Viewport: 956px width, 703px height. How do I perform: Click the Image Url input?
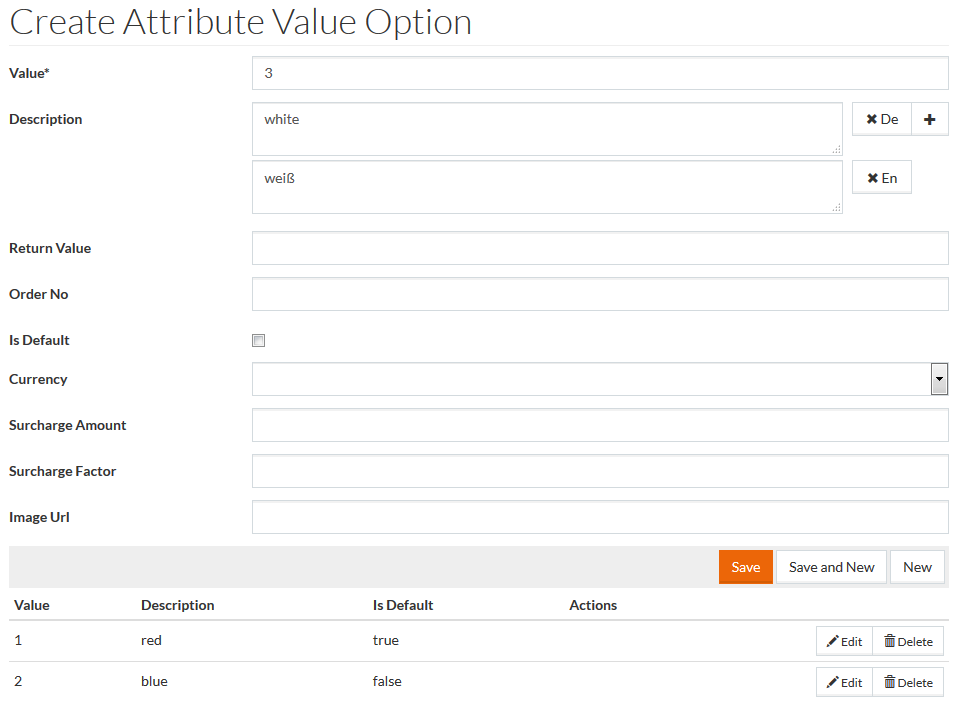click(x=599, y=517)
